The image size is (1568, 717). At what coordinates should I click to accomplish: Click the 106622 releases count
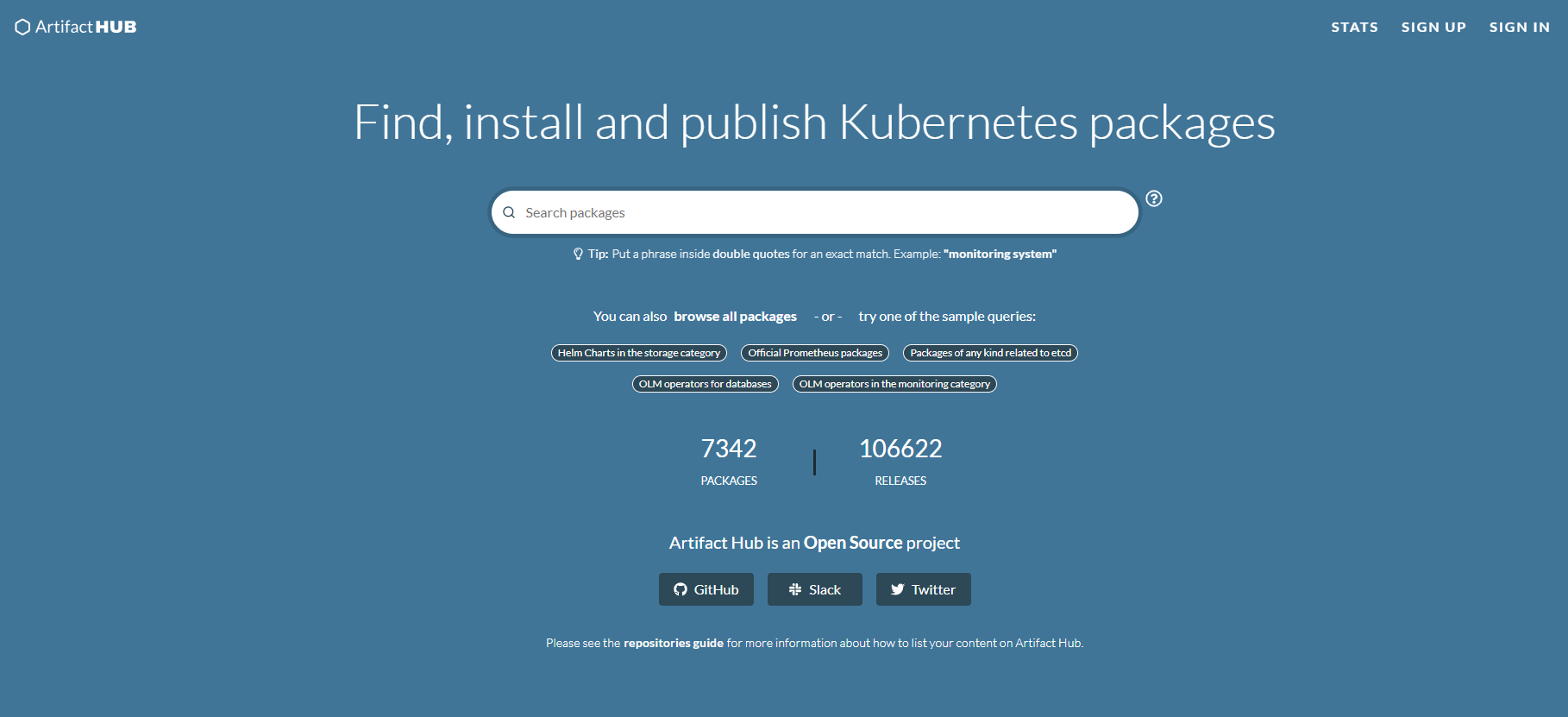click(900, 449)
